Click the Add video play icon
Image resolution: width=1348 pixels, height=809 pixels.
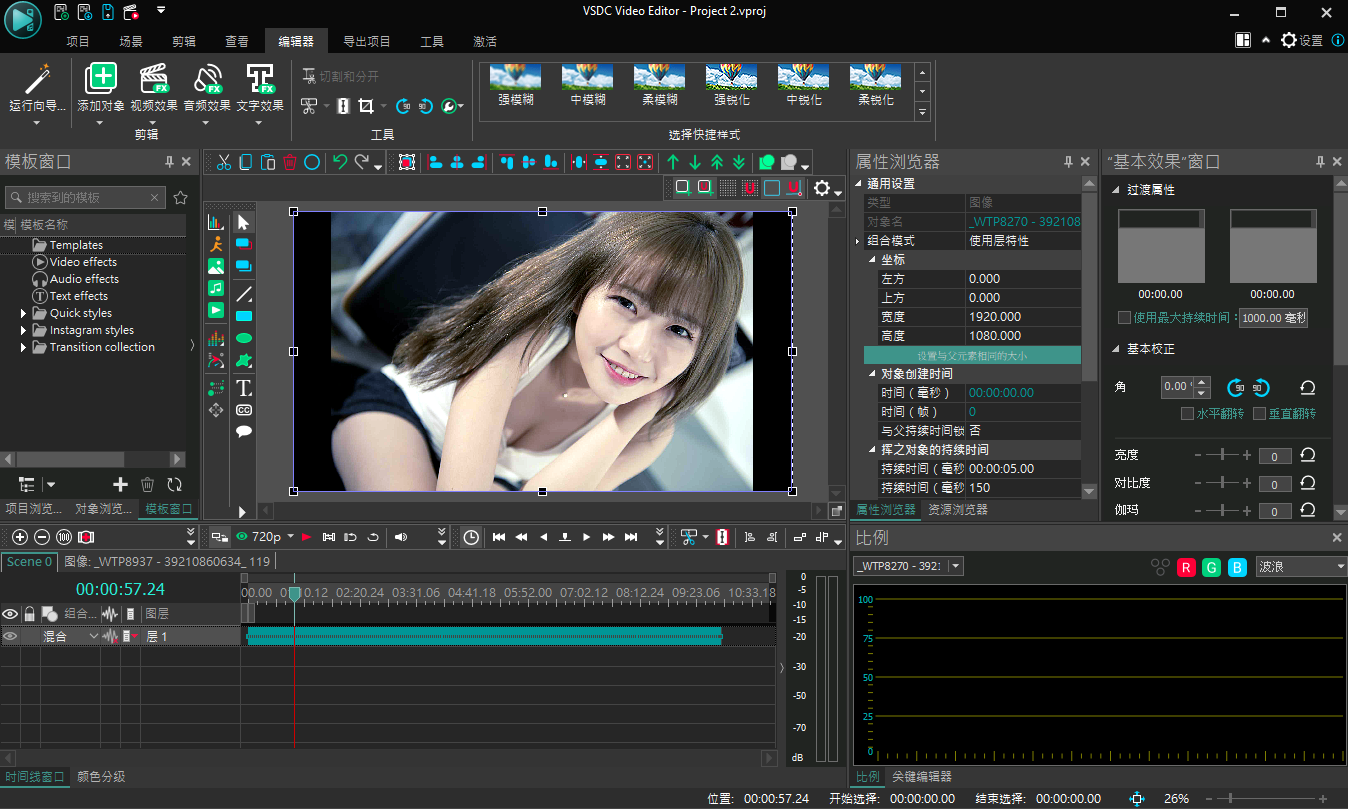click(216, 310)
